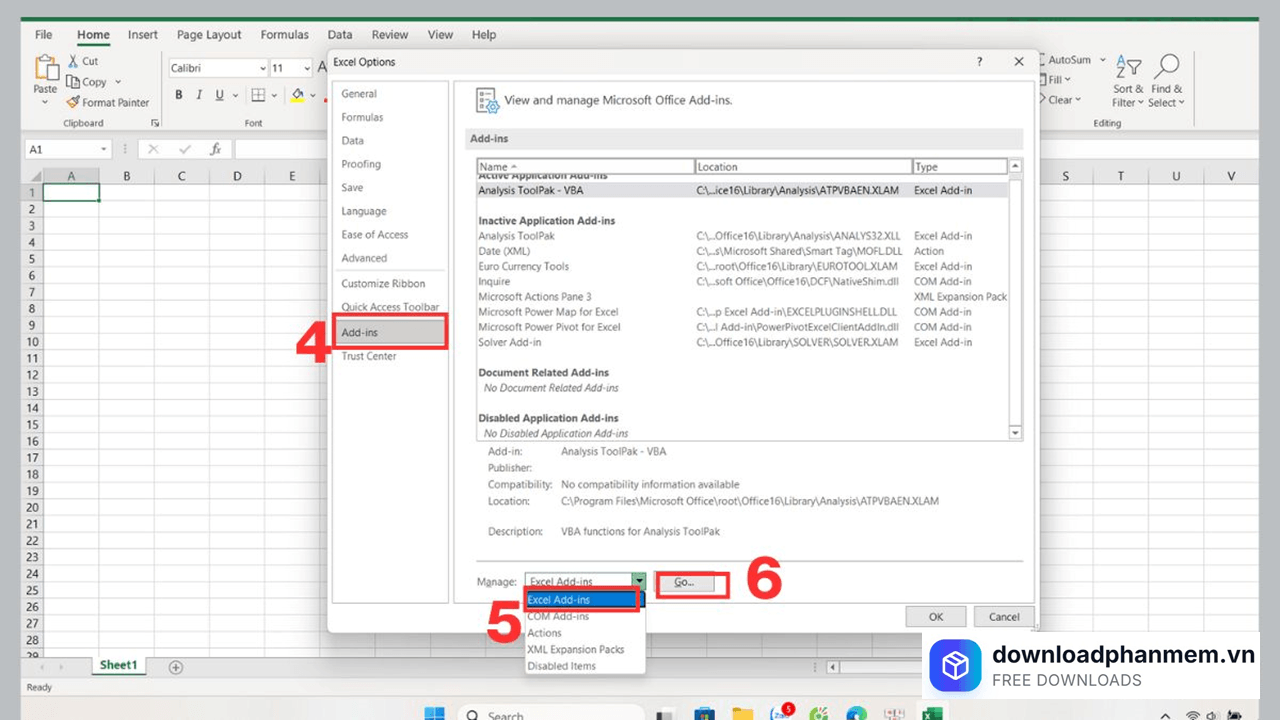
Task: Select Advanced category in Excel Options
Action: click(x=391, y=258)
